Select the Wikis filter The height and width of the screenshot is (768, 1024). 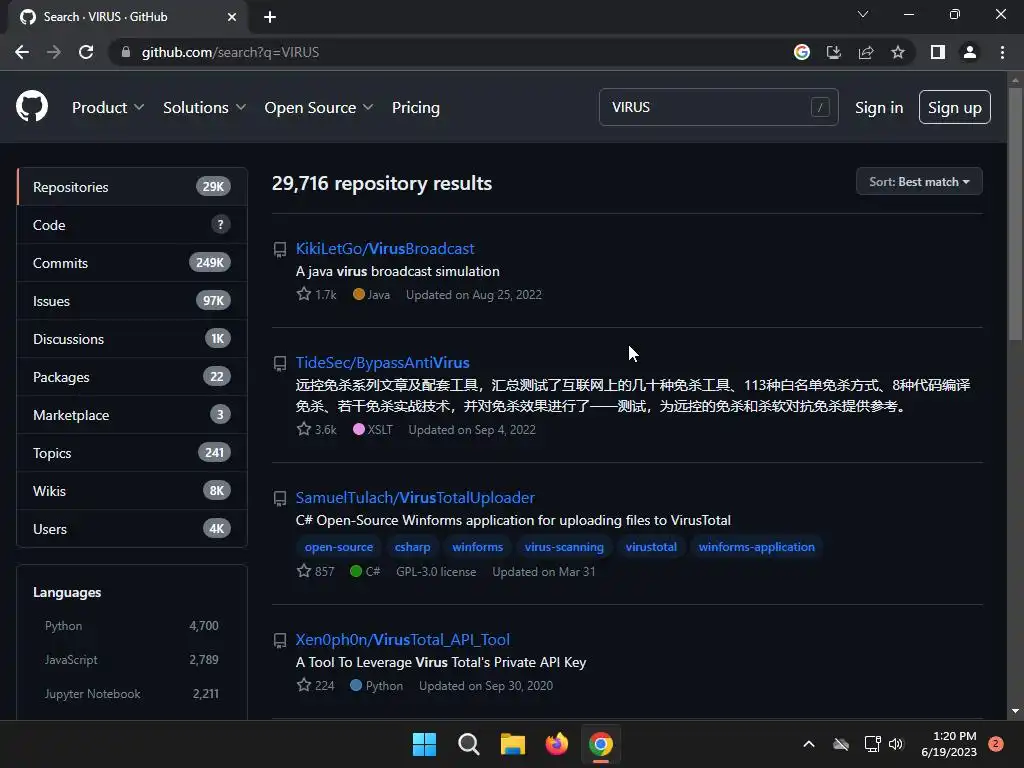point(132,490)
